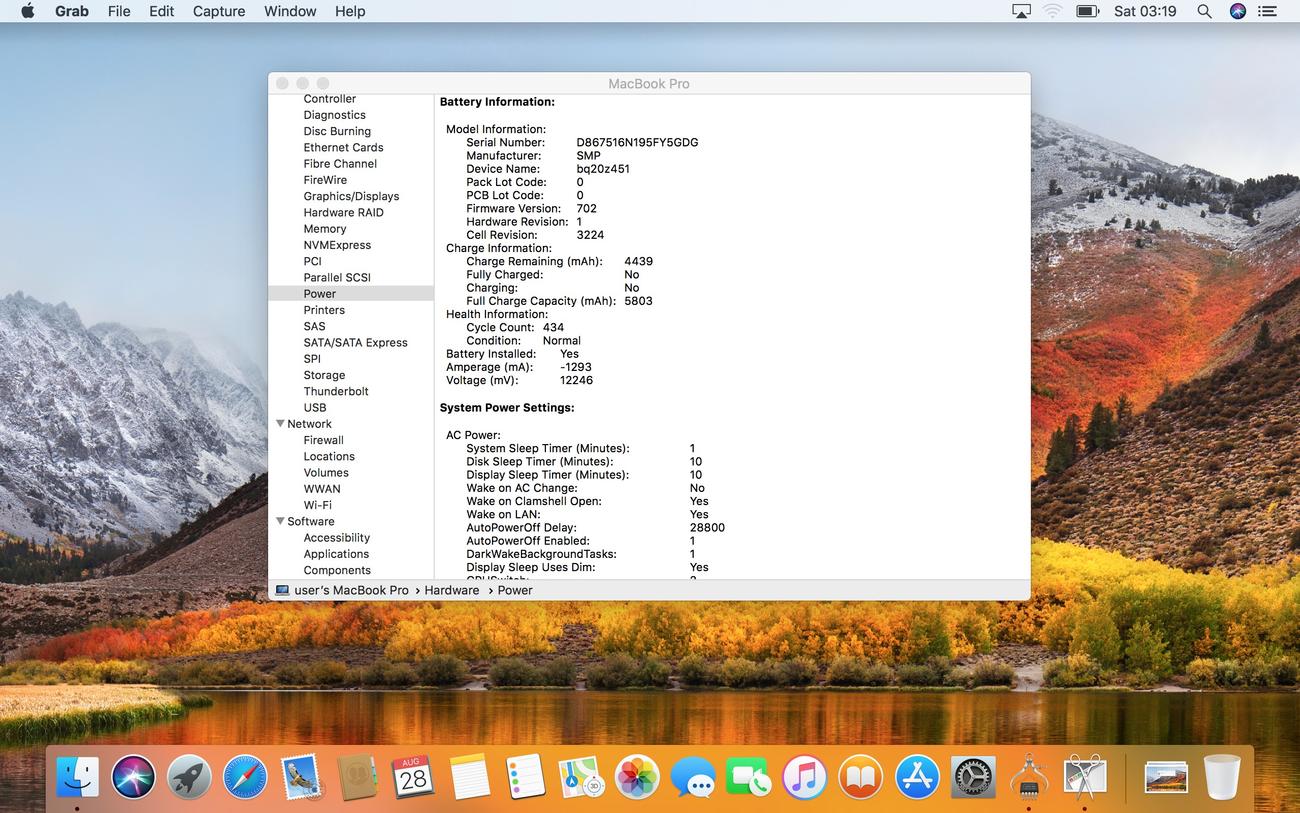The height and width of the screenshot is (813, 1300).
Task: Open the File menu
Action: pyautogui.click(x=119, y=11)
